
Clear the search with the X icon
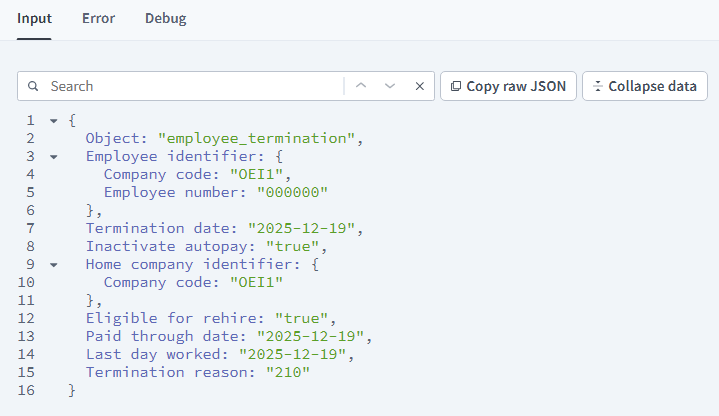tap(419, 87)
